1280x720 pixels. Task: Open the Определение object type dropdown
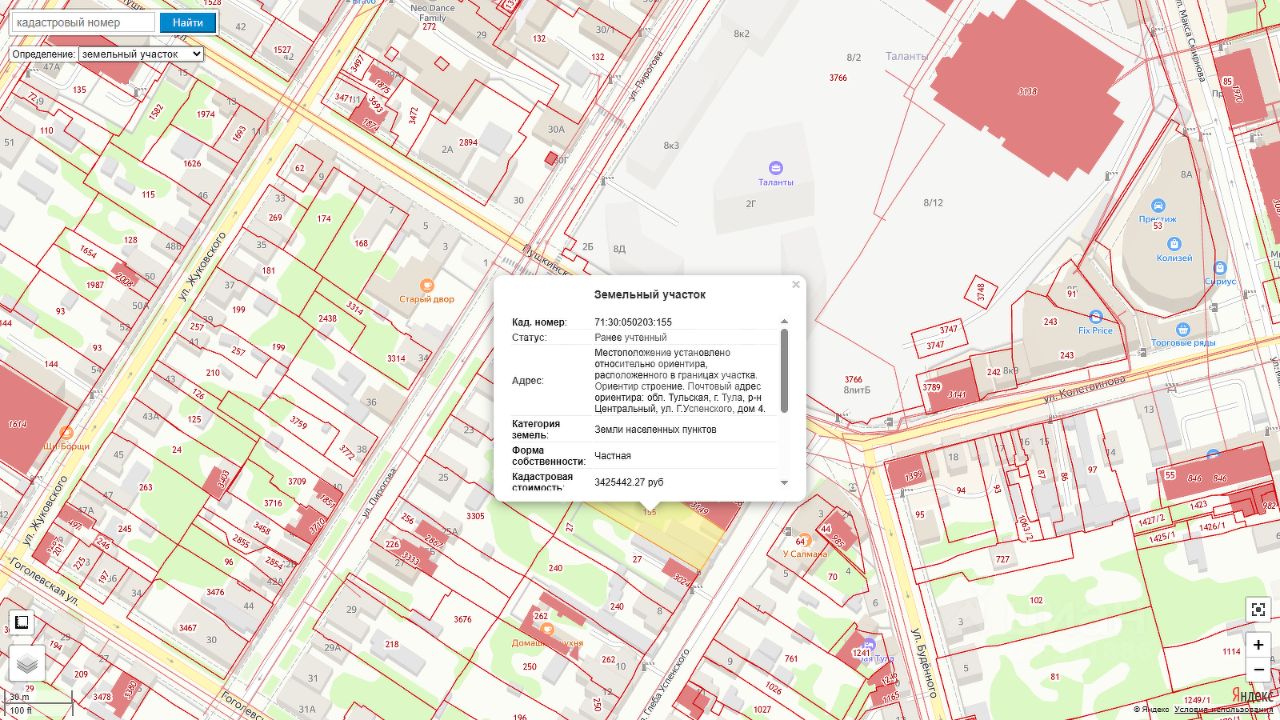(x=140, y=54)
